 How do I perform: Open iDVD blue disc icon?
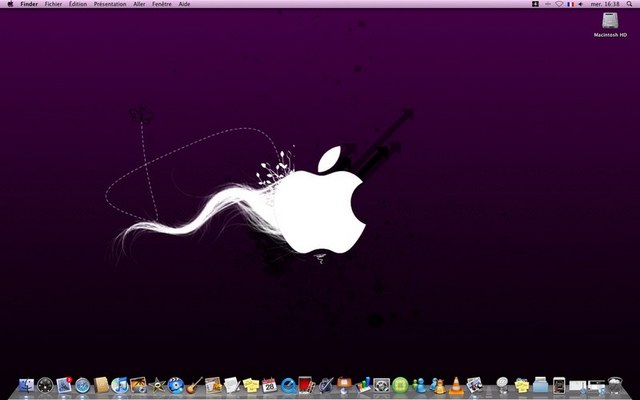[176, 385]
